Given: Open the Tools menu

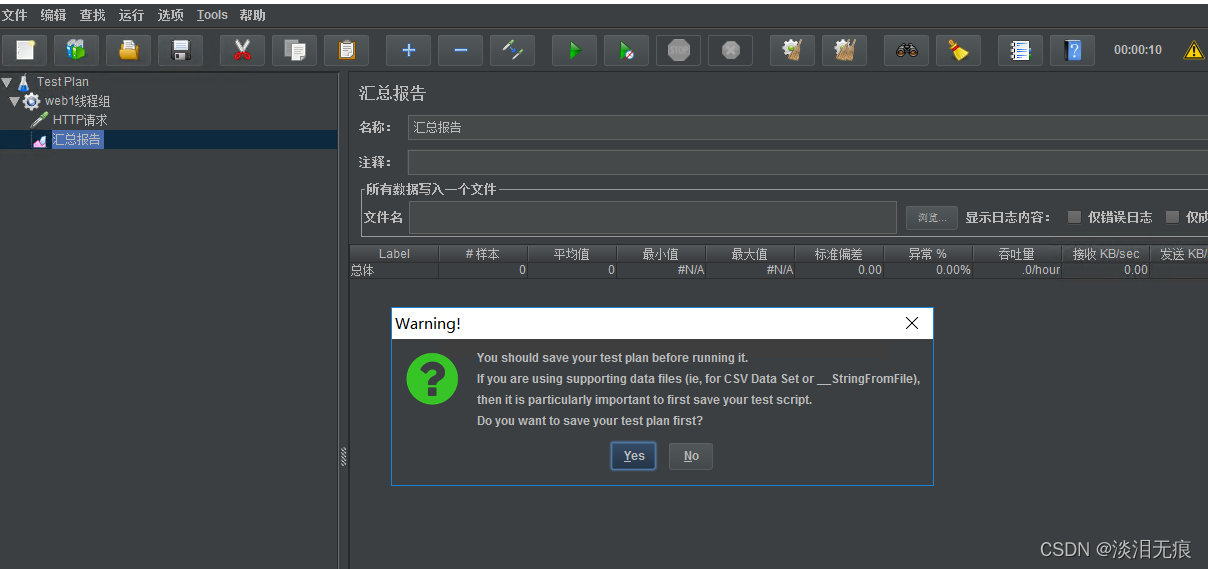Looking at the screenshot, I should (212, 15).
